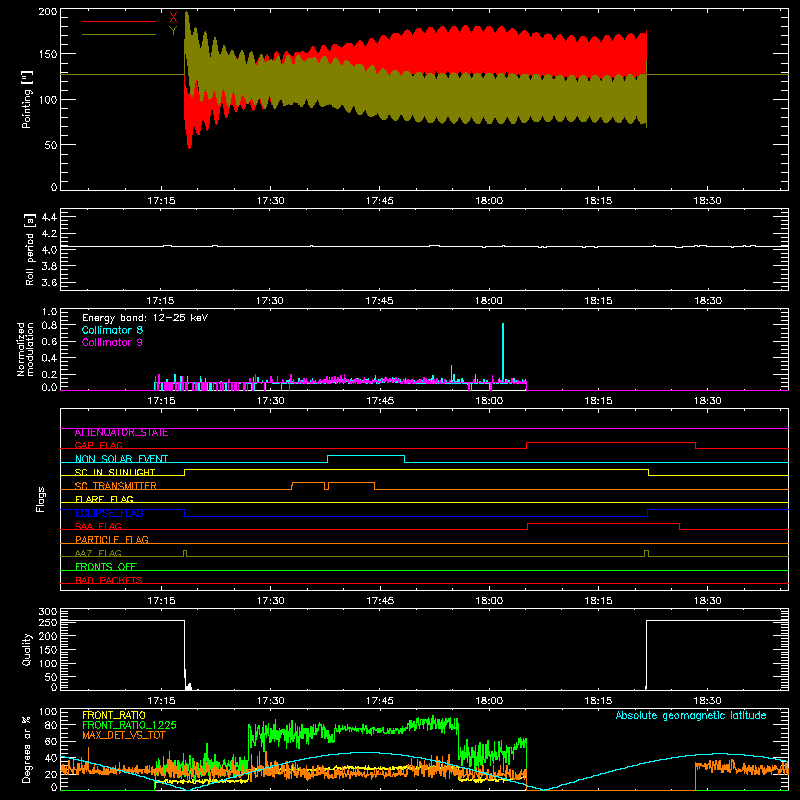Click the 40 tick on Degrees axis
This screenshot has height=800, width=800.
(51, 758)
